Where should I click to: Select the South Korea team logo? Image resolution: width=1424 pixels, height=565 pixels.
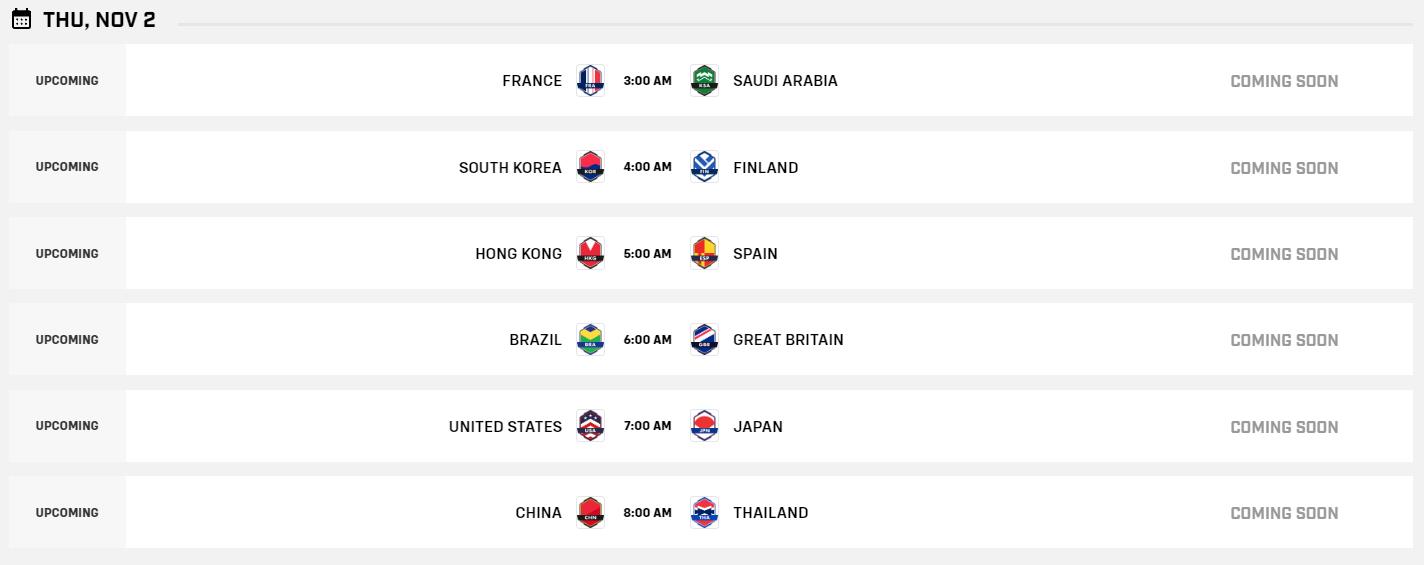tap(591, 167)
